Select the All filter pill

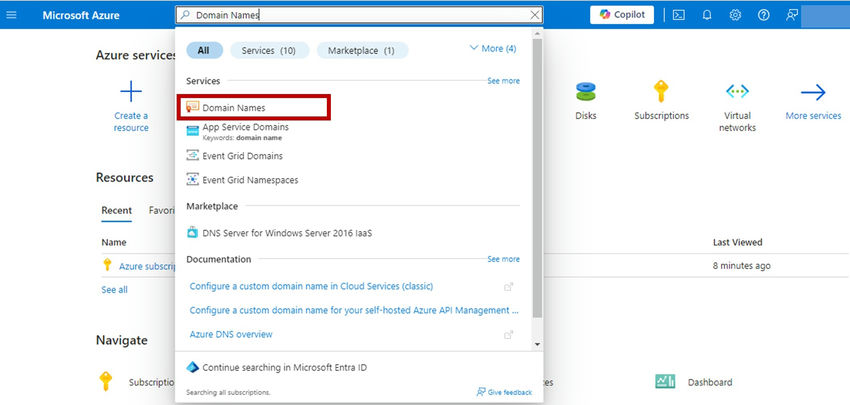click(204, 50)
